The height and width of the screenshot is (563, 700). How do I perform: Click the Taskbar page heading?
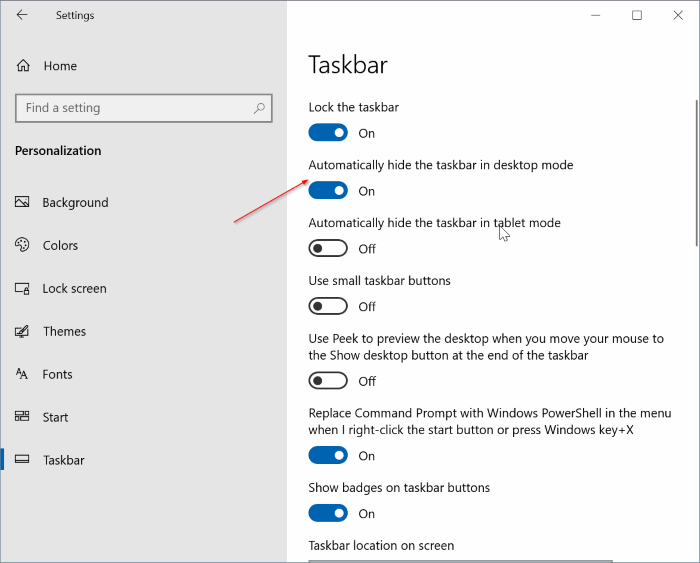[x=348, y=65]
